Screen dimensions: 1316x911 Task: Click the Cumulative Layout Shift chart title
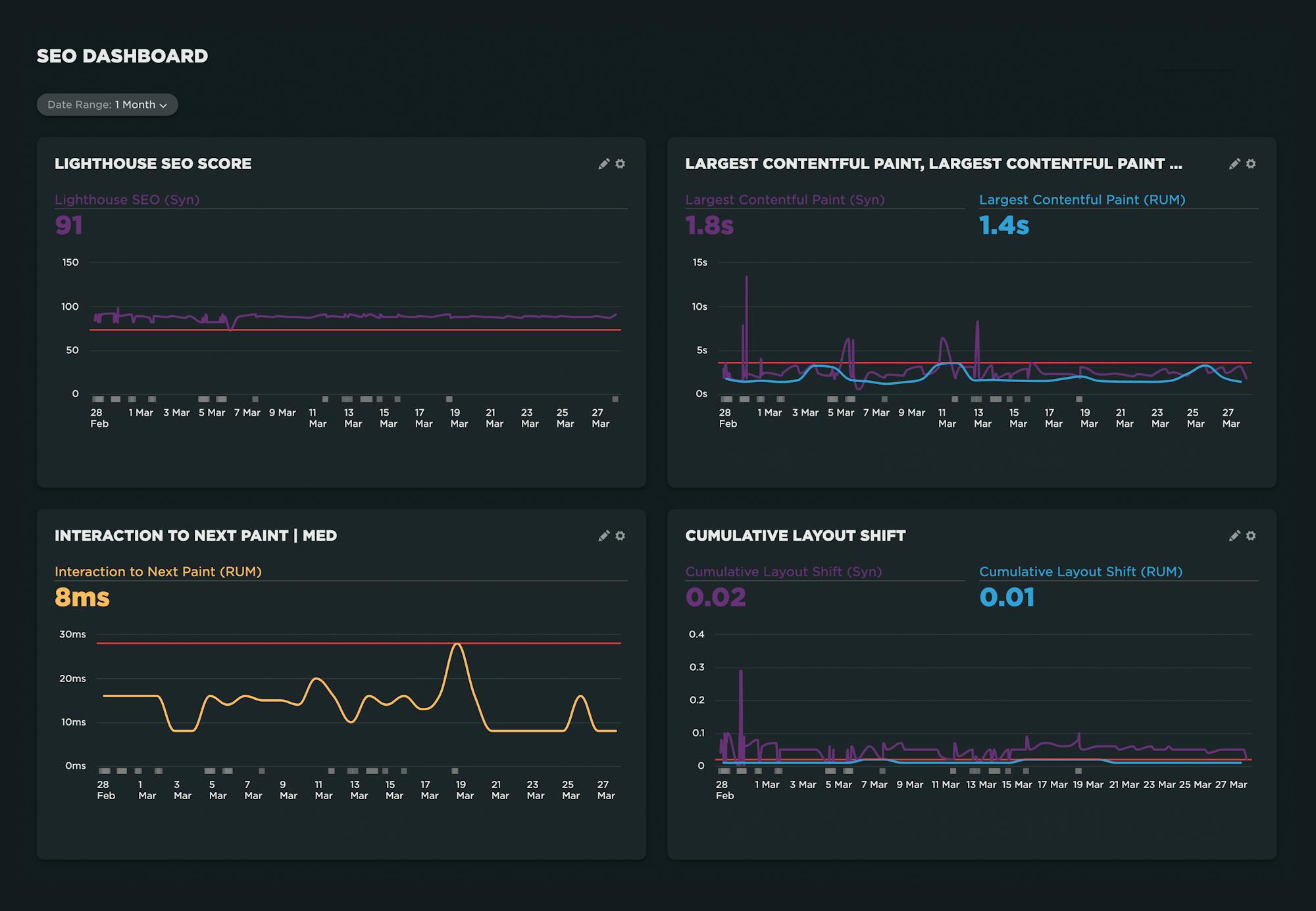pos(795,536)
